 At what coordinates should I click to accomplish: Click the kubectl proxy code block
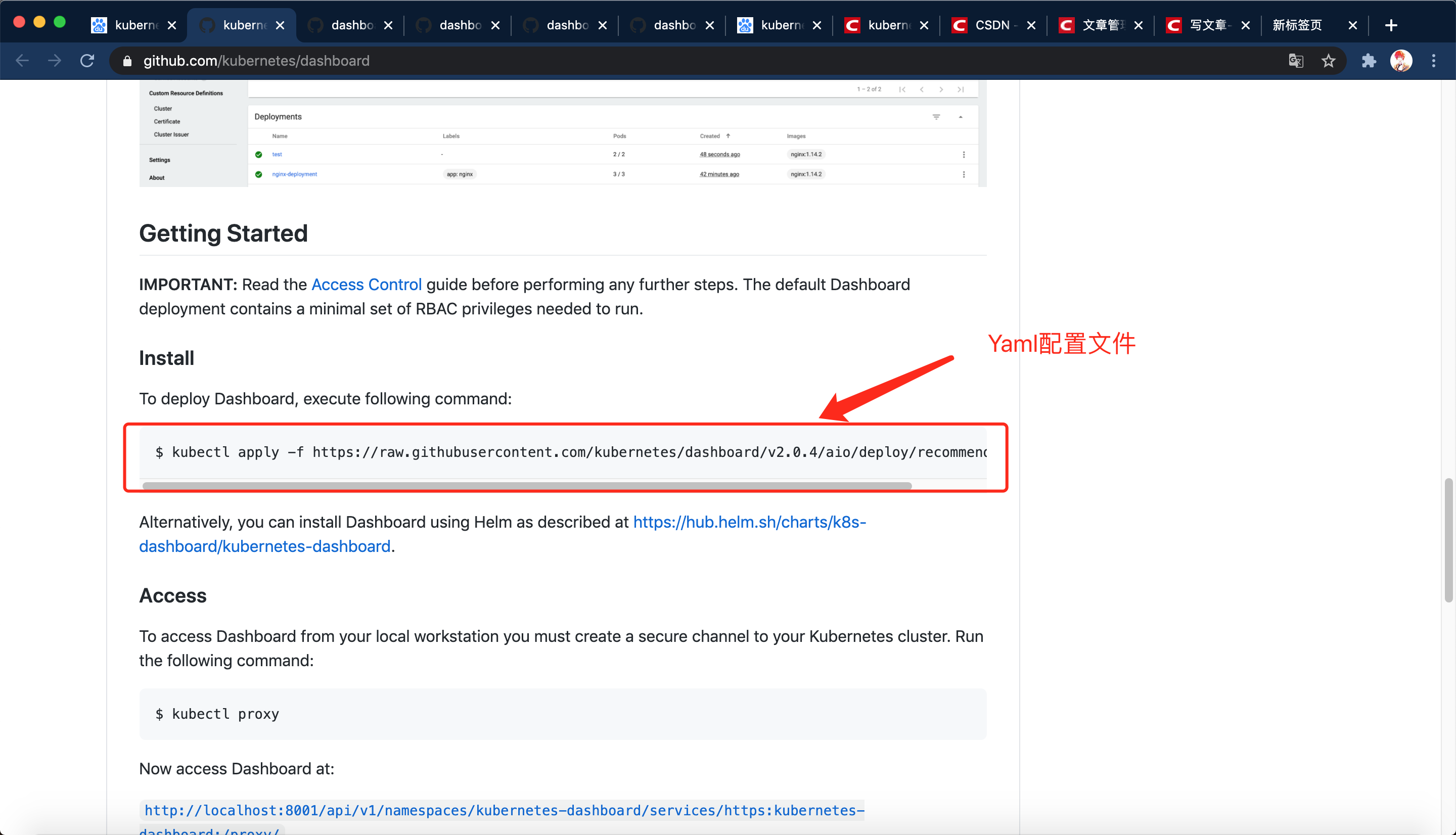562,714
